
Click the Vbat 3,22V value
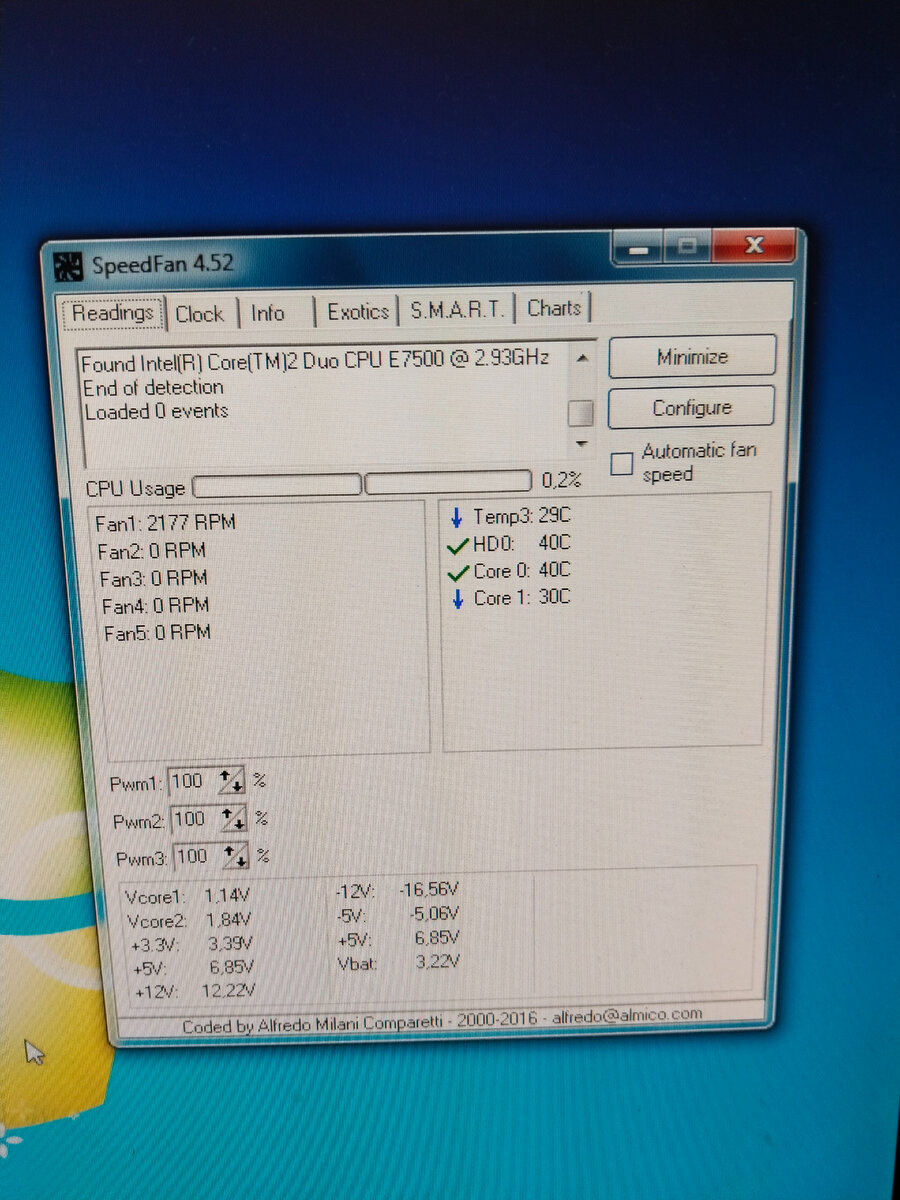tap(438, 961)
